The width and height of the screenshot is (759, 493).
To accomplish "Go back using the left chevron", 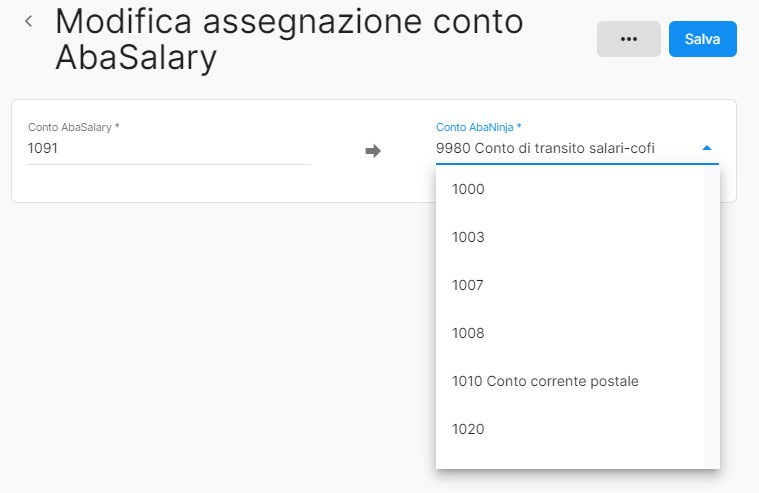I will tap(29, 21).
